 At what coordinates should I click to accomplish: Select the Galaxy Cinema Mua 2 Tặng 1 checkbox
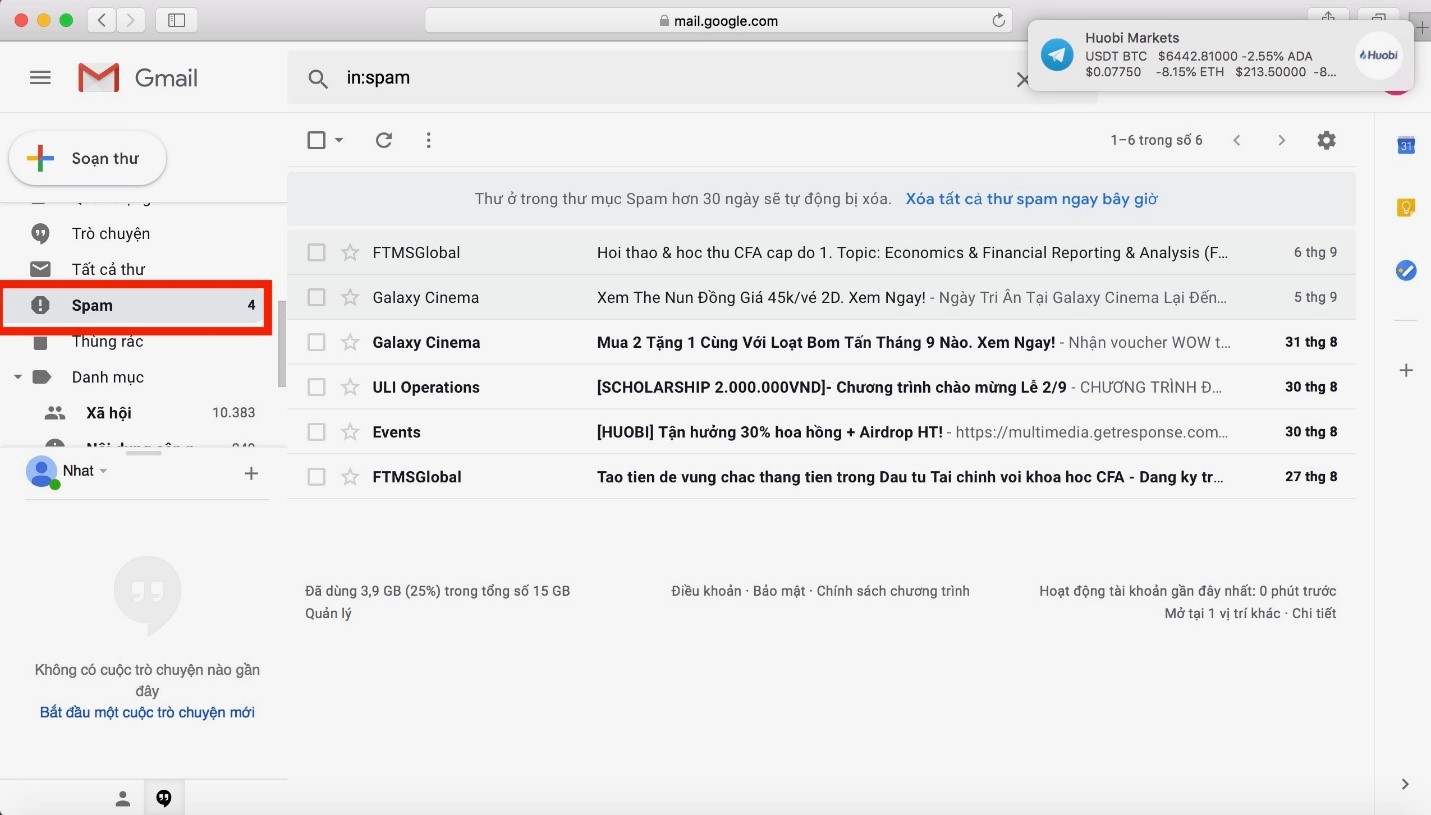click(x=316, y=342)
